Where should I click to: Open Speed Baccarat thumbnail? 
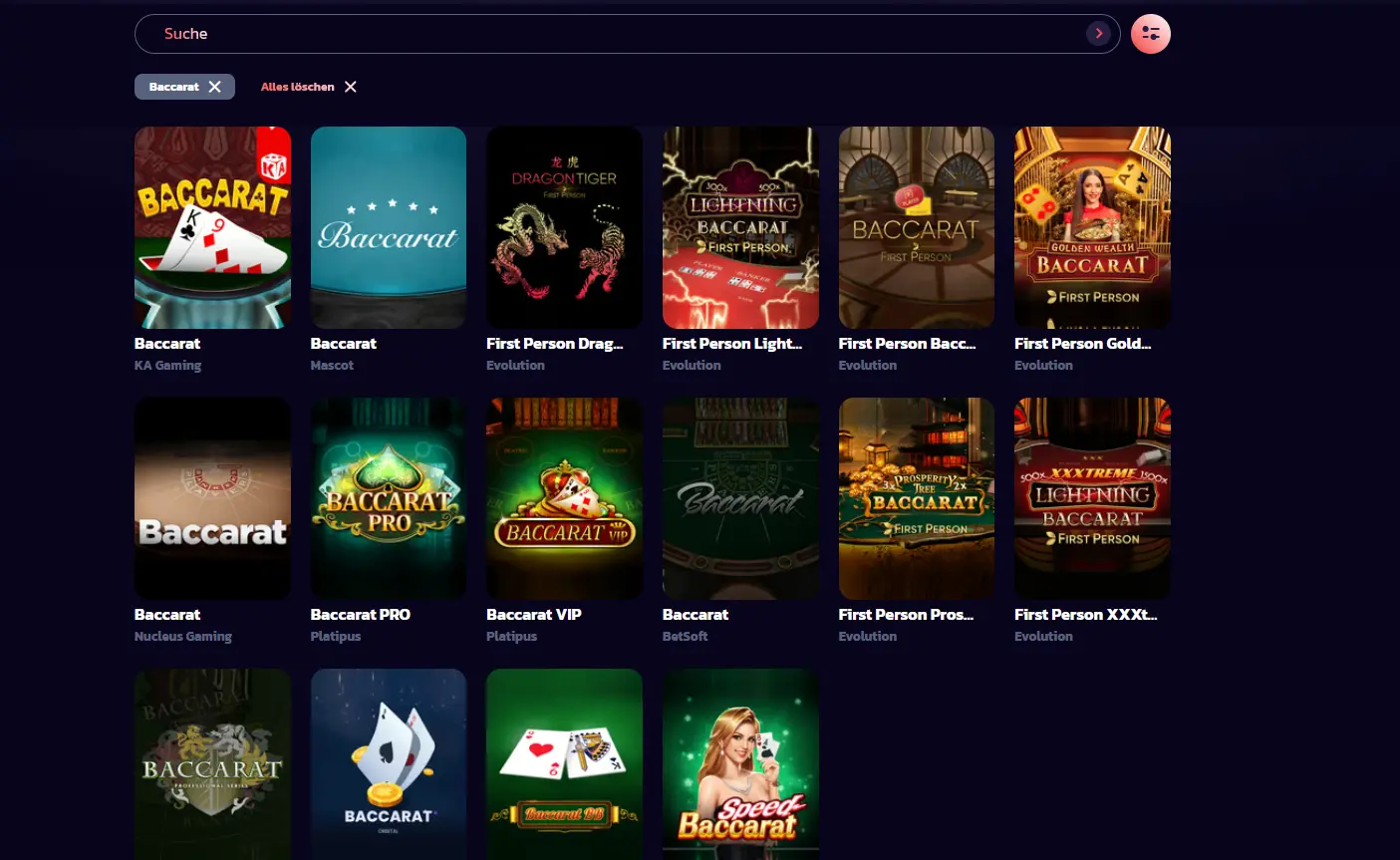(740, 764)
